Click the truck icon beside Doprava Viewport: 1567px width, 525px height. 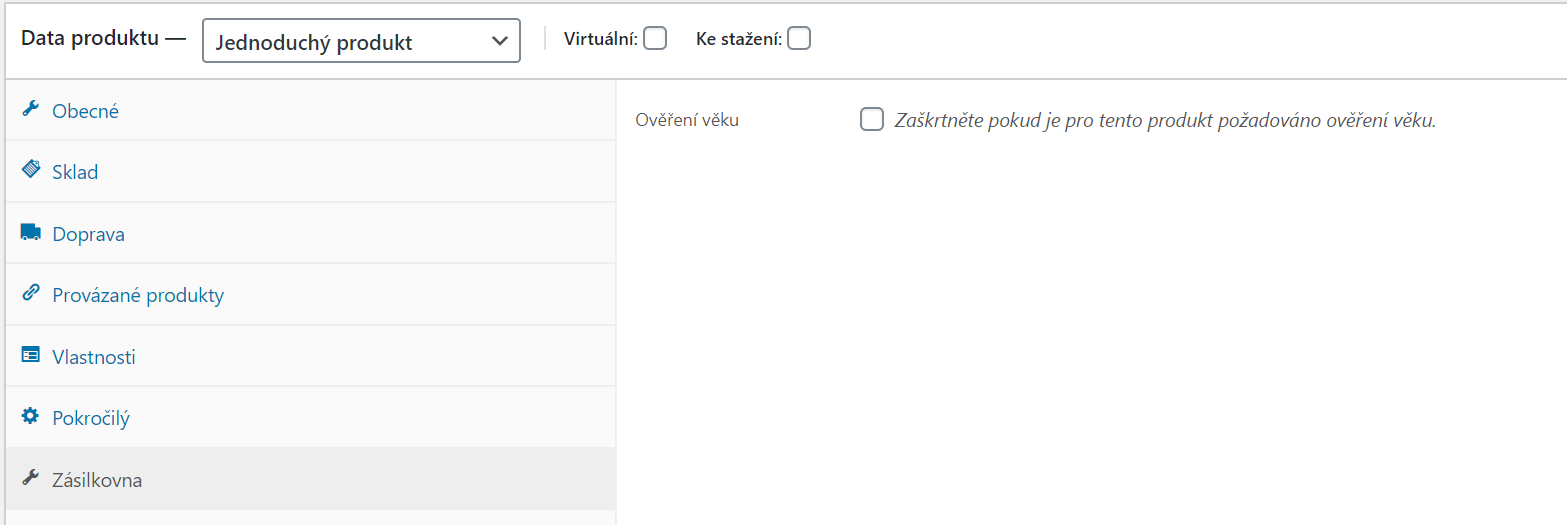31,233
